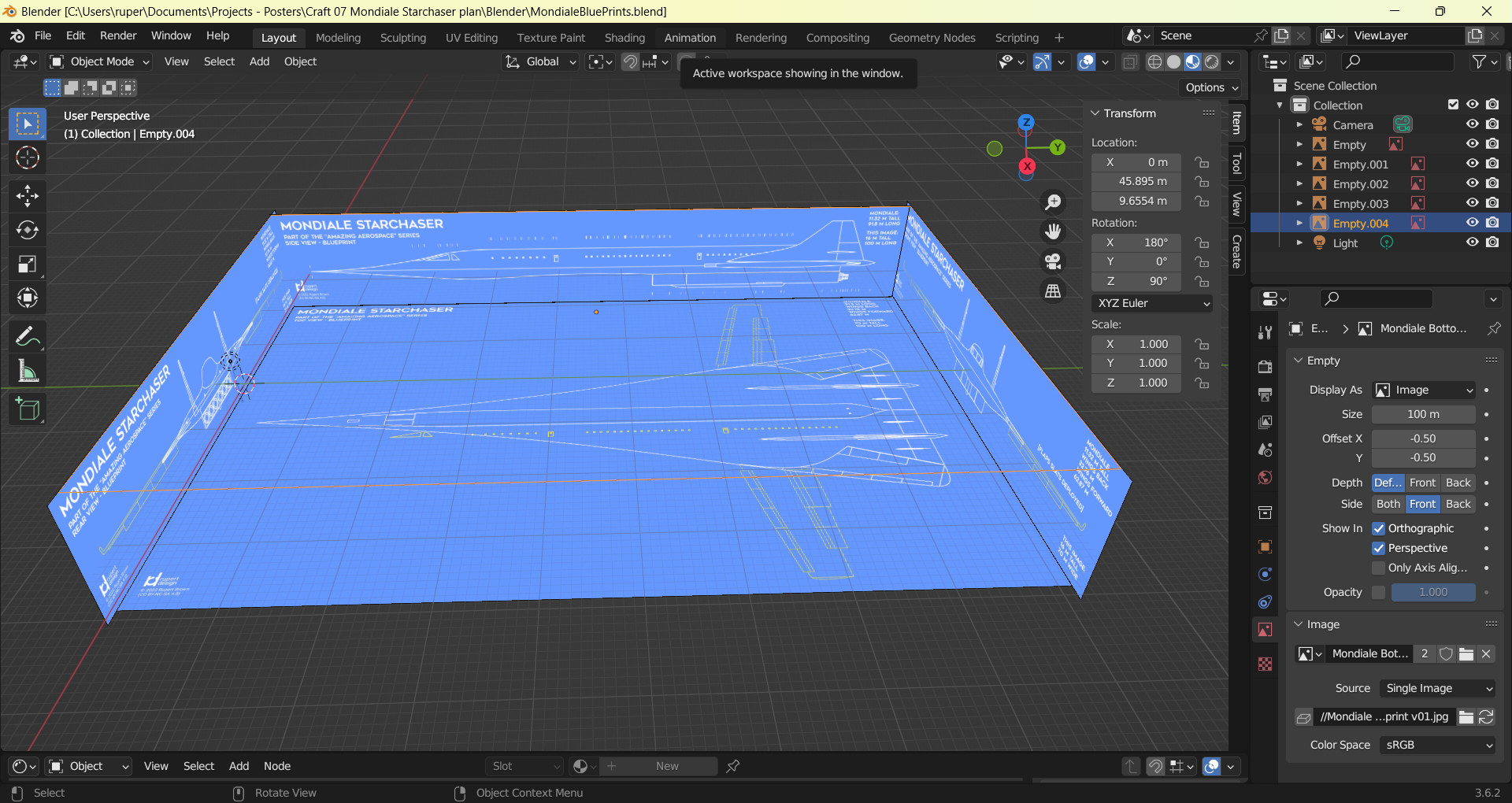Expand the Empty.002 outliner row
Screen dimensions: 1512x803
1299,183
